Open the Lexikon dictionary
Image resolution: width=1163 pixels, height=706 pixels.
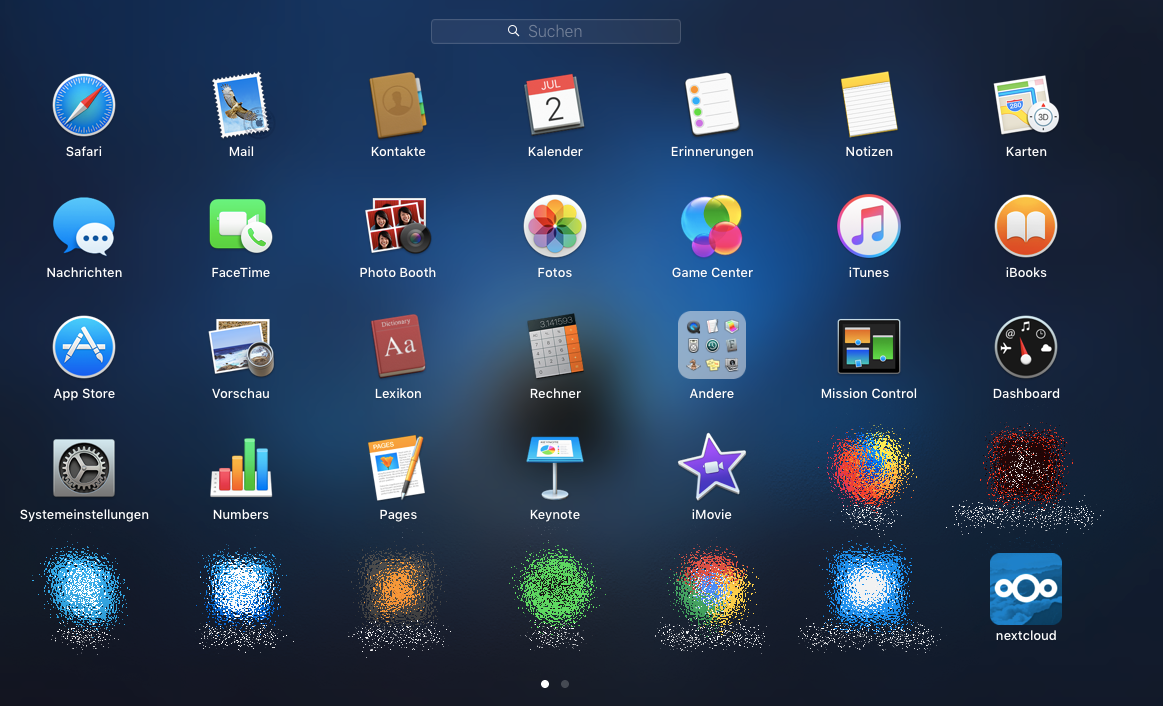point(398,347)
